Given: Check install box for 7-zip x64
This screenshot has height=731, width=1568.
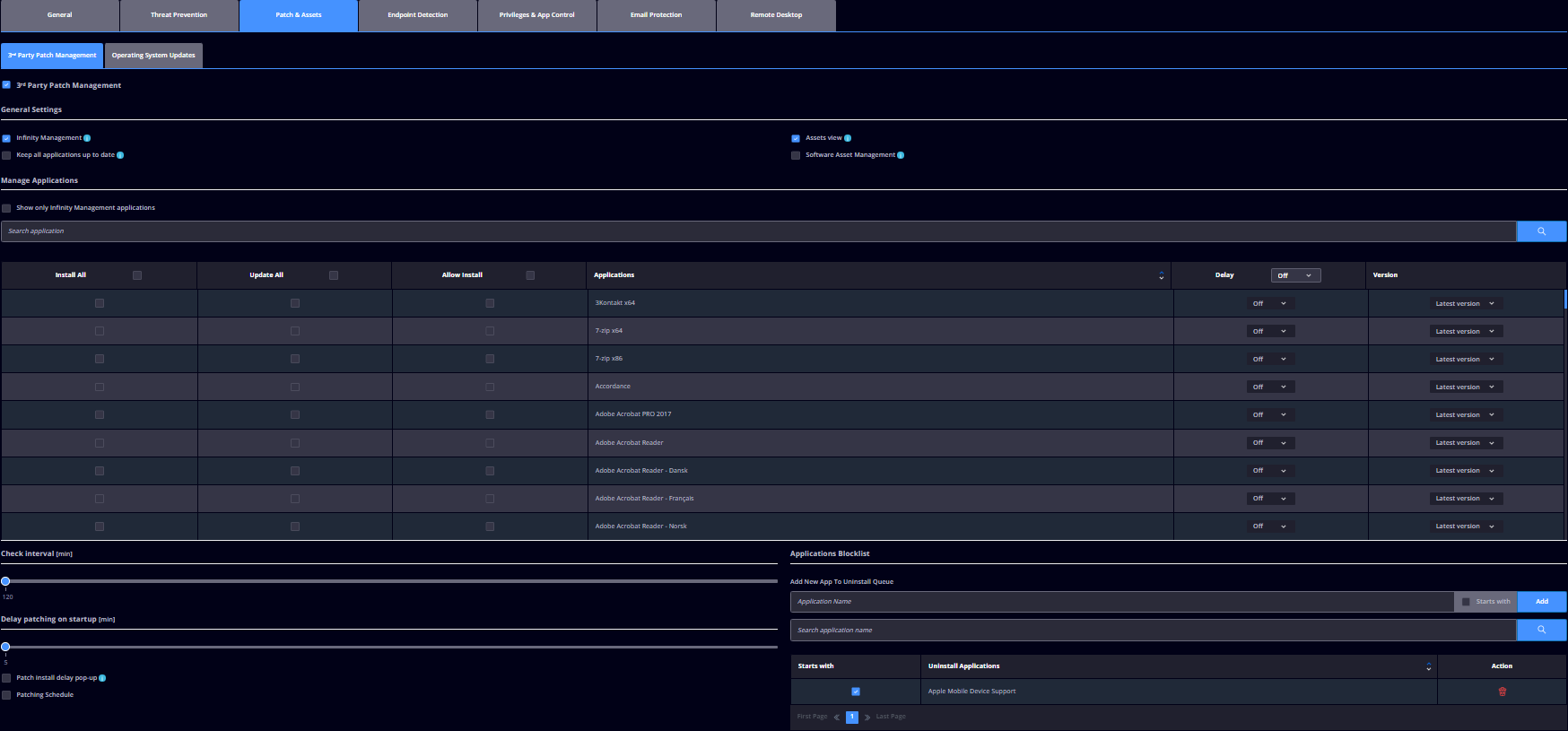Looking at the screenshot, I should click(100, 331).
